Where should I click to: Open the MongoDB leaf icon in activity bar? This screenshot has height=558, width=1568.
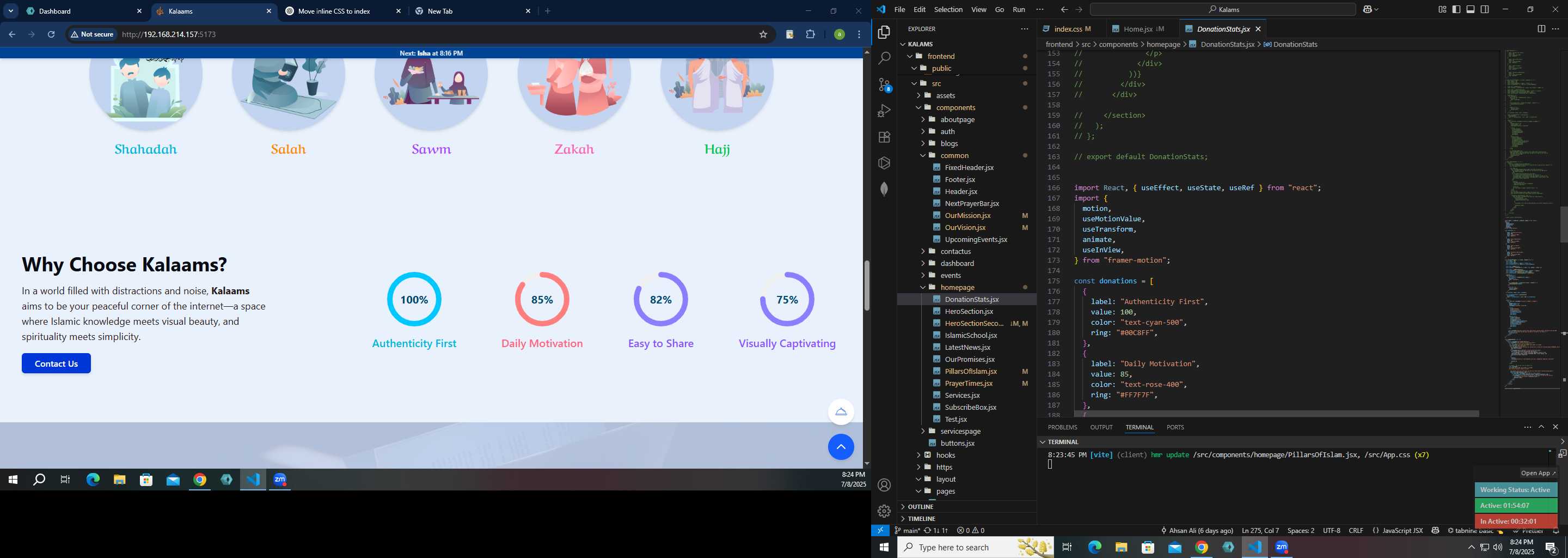(884, 189)
